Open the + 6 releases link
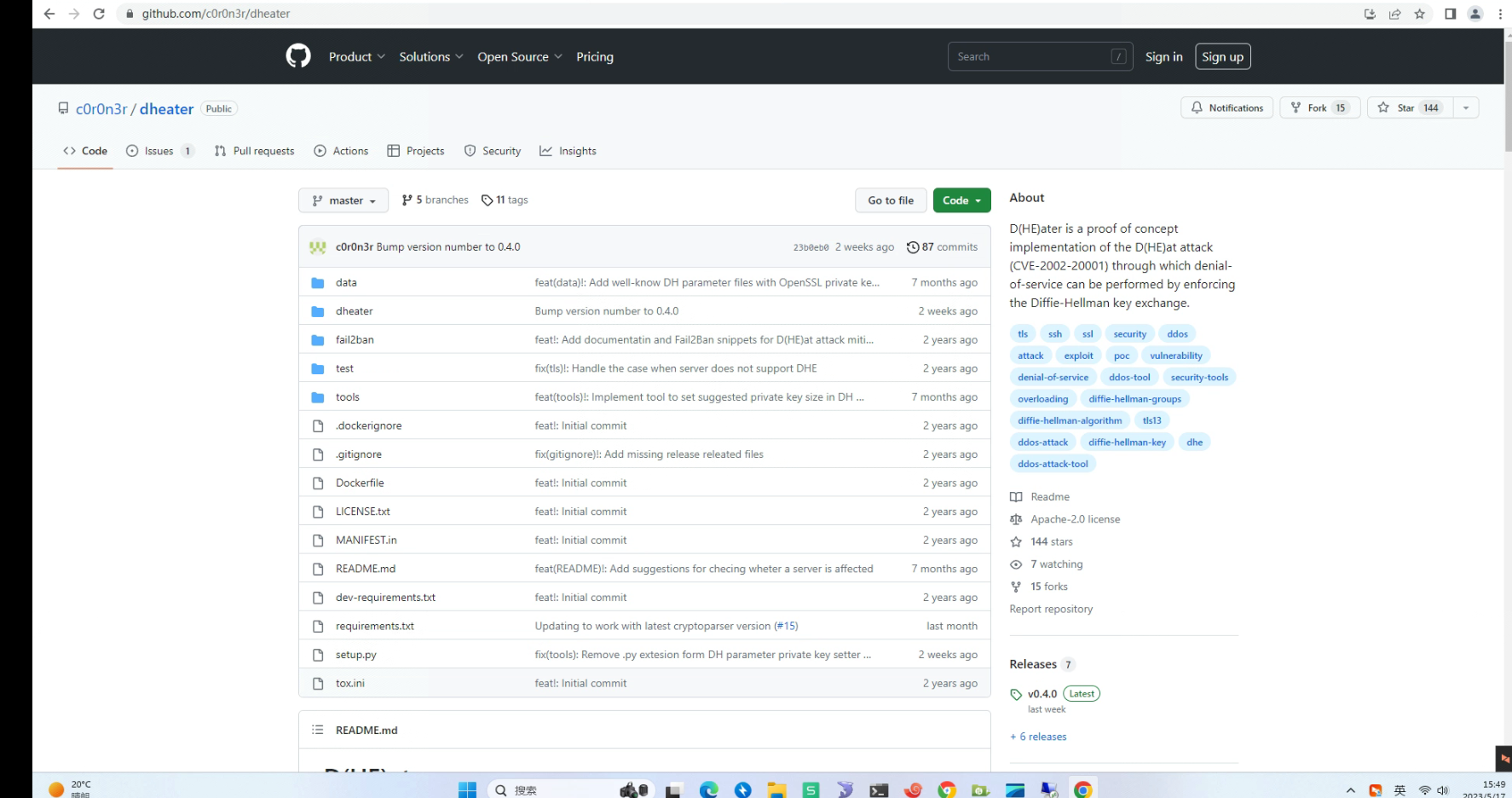This screenshot has width=1512, height=798. (1038, 737)
